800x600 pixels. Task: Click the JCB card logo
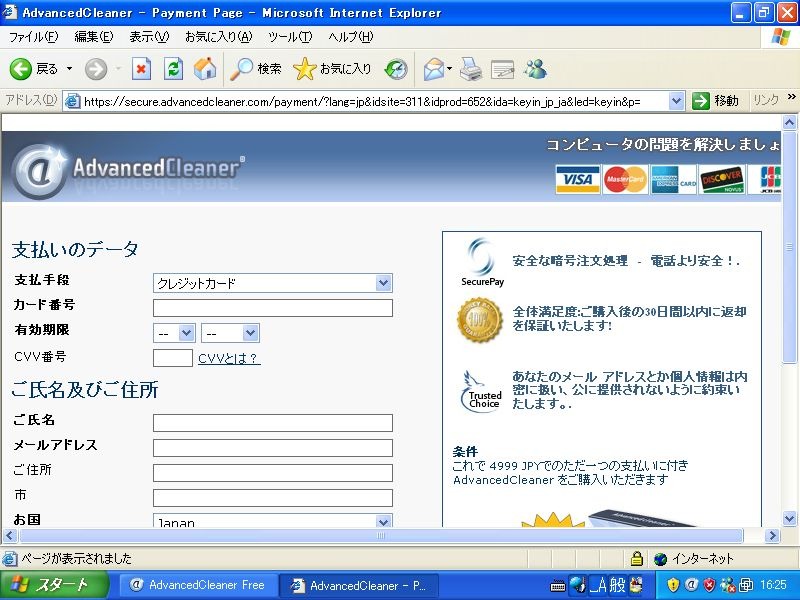(x=765, y=179)
